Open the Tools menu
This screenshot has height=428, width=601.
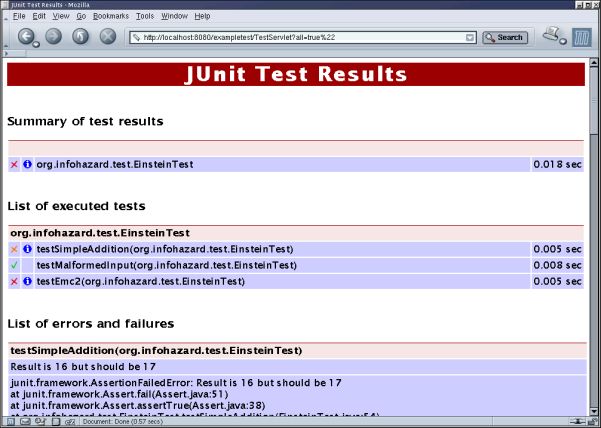click(x=145, y=16)
